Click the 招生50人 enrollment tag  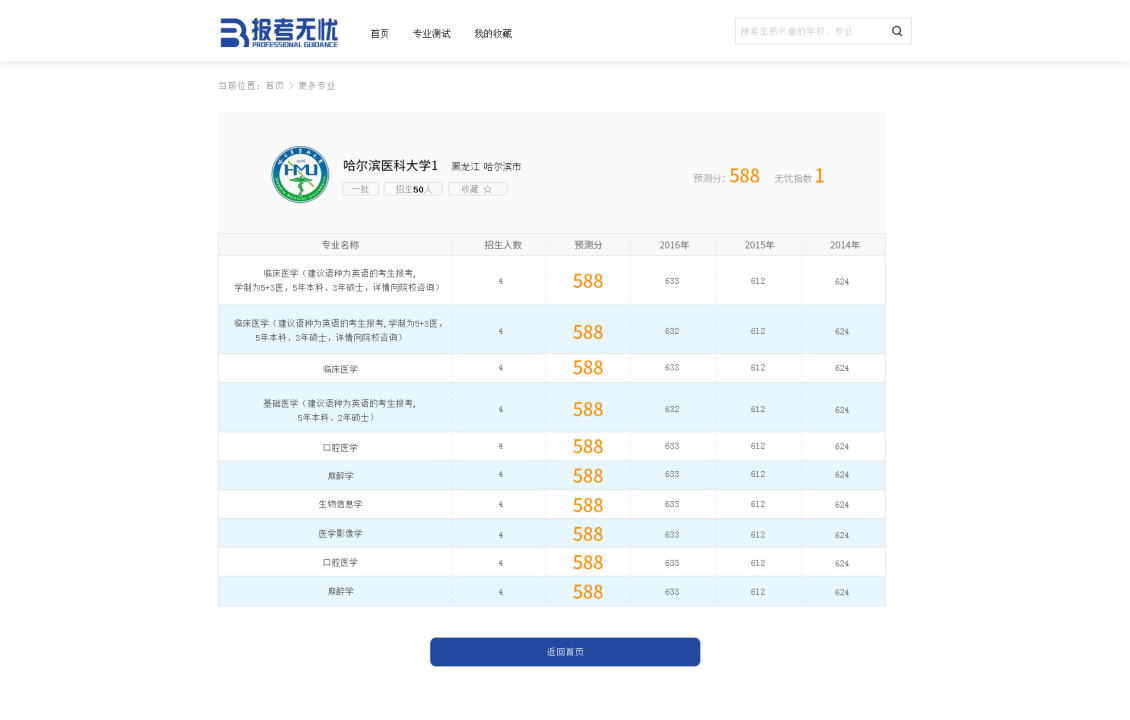coord(413,189)
